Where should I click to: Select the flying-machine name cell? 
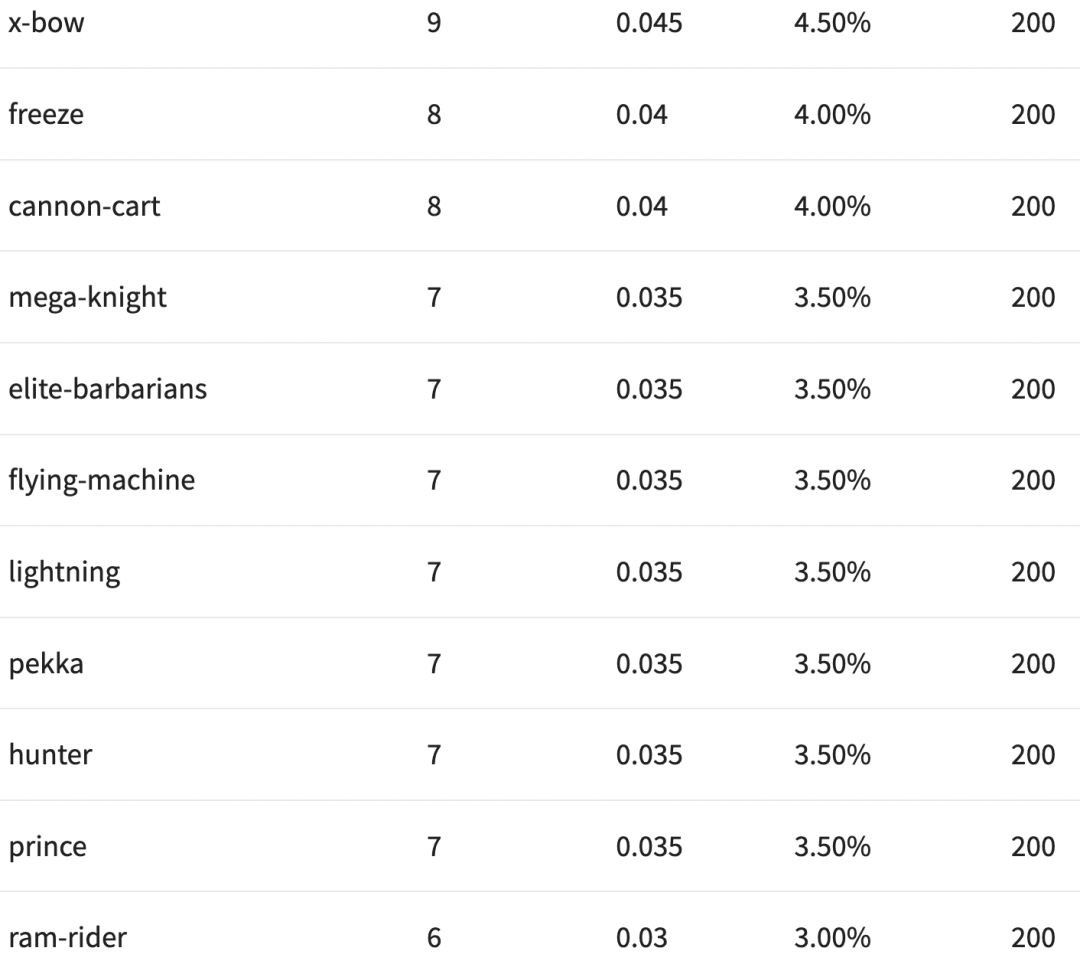[x=101, y=481]
